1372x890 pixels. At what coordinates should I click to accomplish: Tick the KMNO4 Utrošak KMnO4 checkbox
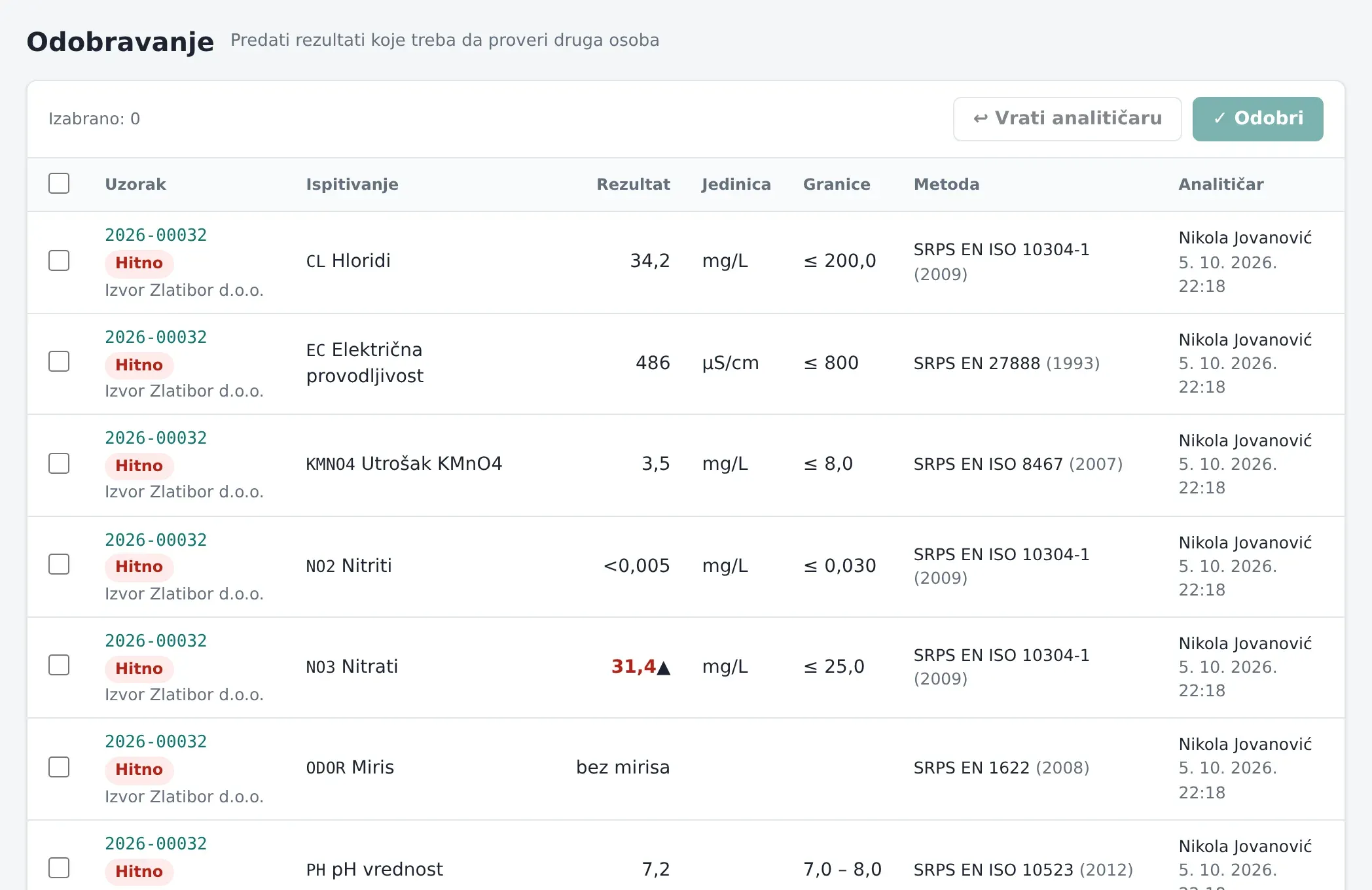coord(59,463)
